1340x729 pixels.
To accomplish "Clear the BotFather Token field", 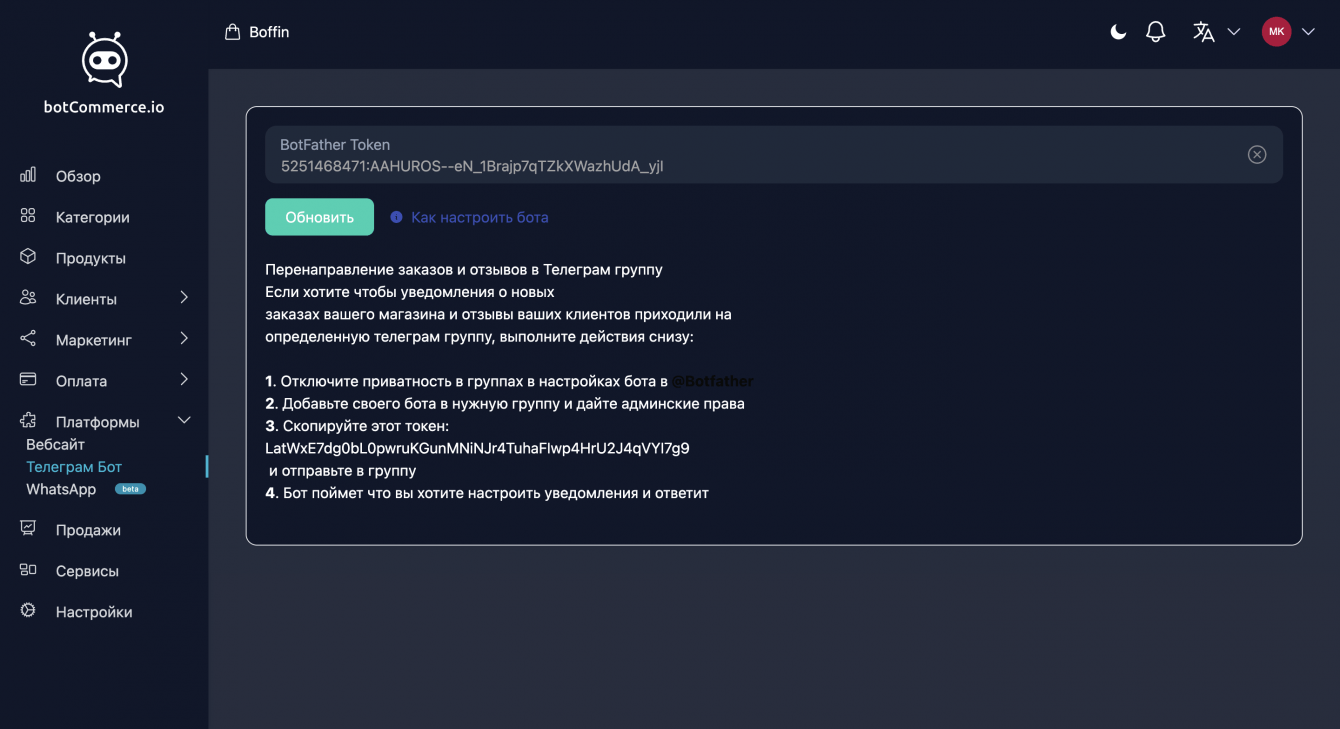I will (x=1257, y=154).
